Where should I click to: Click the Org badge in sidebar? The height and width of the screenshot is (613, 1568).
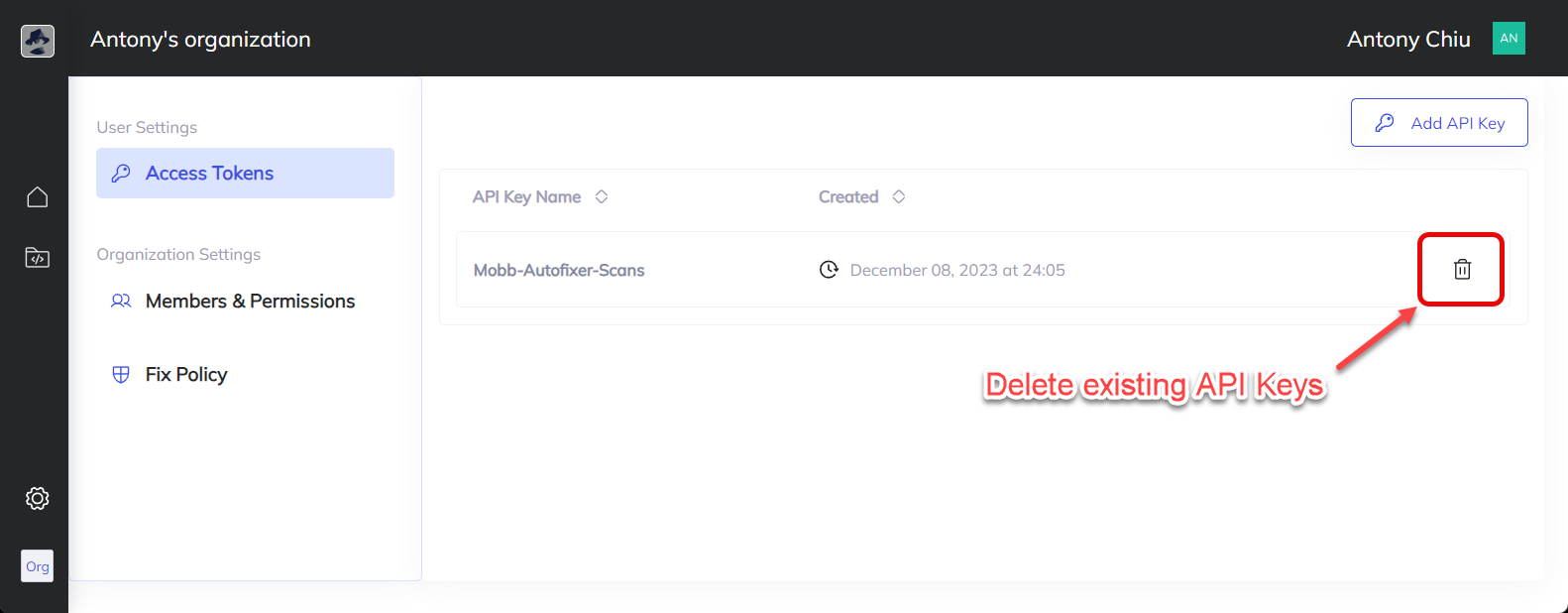coord(38,566)
